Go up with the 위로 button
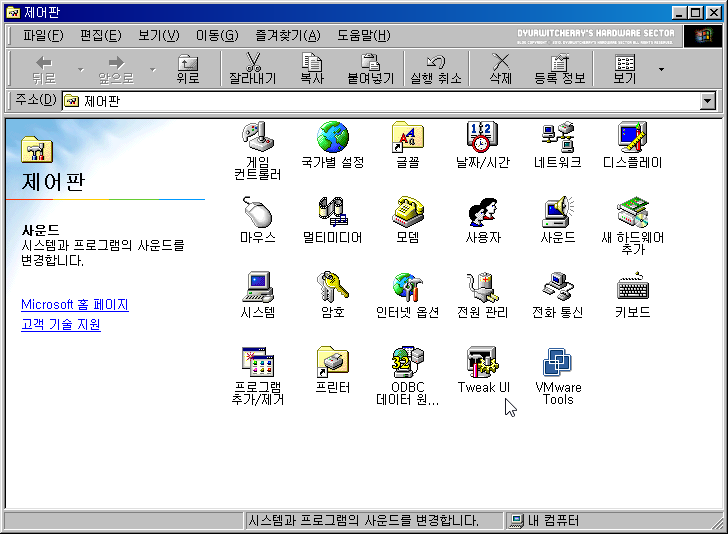The width and height of the screenshot is (728, 534). pos(188,69)
